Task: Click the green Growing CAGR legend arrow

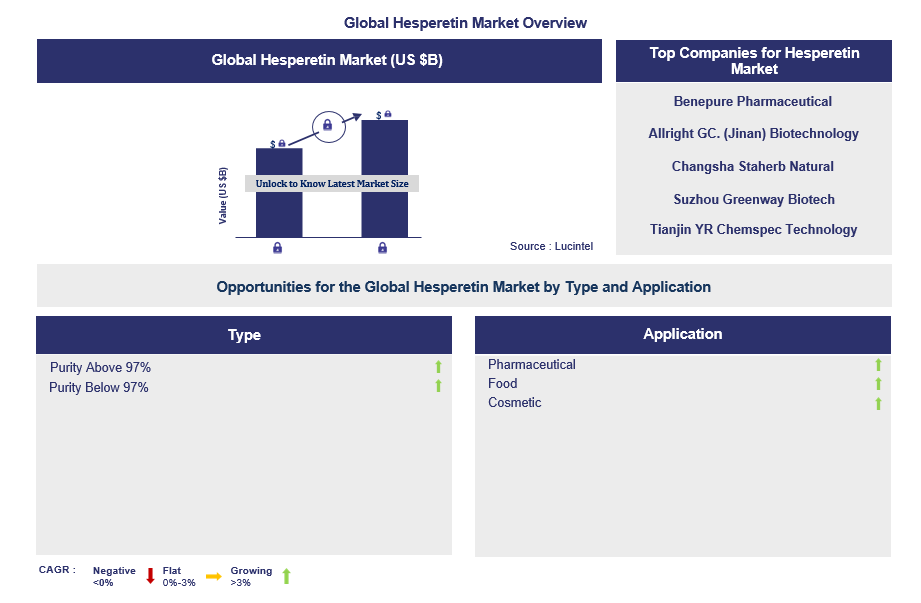Action: 286,576
